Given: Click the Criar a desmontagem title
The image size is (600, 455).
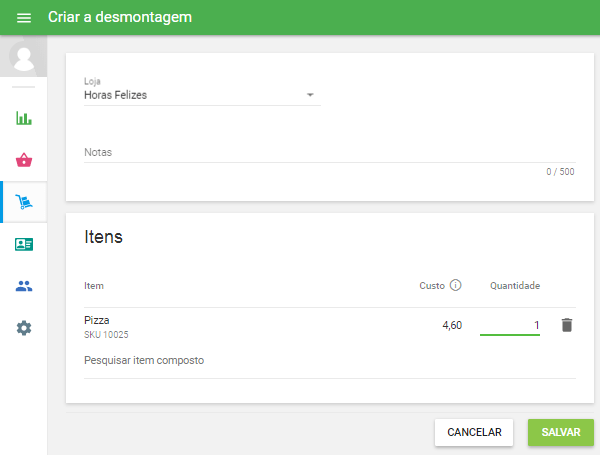Looking at the screenshot, I should [120, 18].
